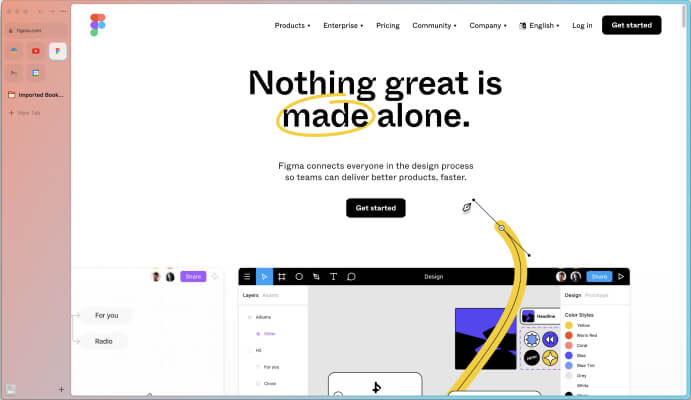Switch to the Layers tab

tap(250, 295)
